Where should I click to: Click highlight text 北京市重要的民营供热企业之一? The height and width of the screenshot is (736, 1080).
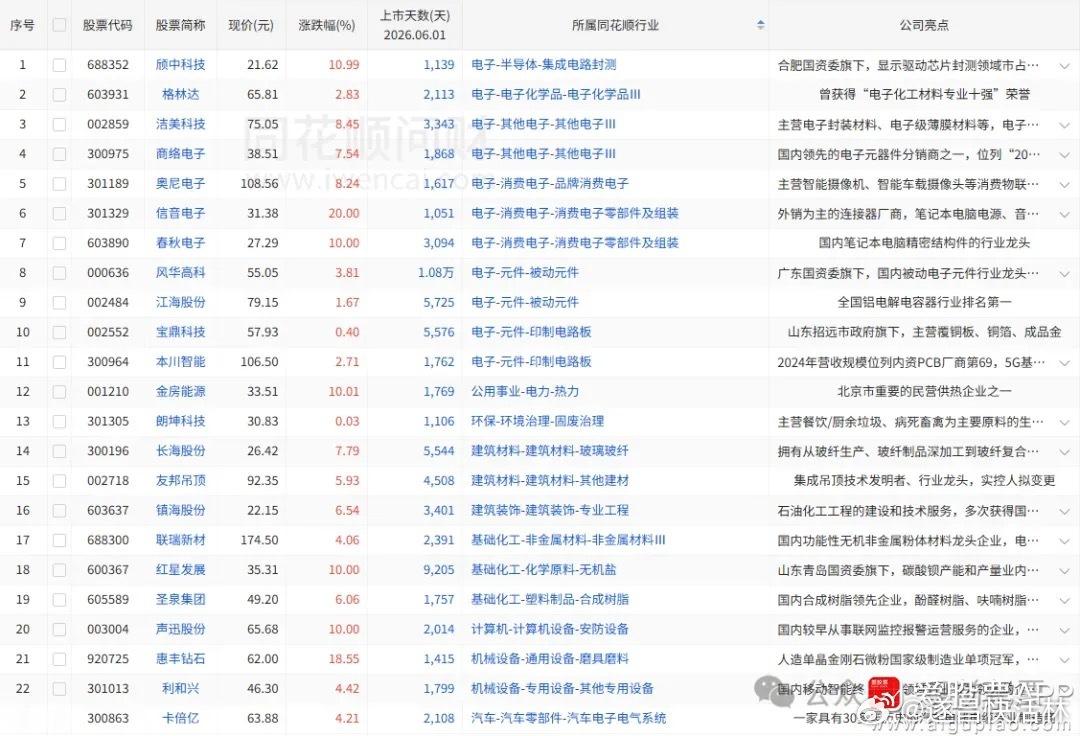[924, 392]
